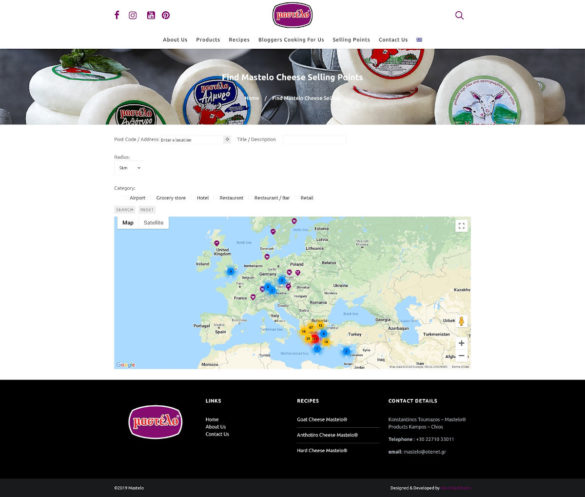Select the Hotel category option

[x=203, y=198]
